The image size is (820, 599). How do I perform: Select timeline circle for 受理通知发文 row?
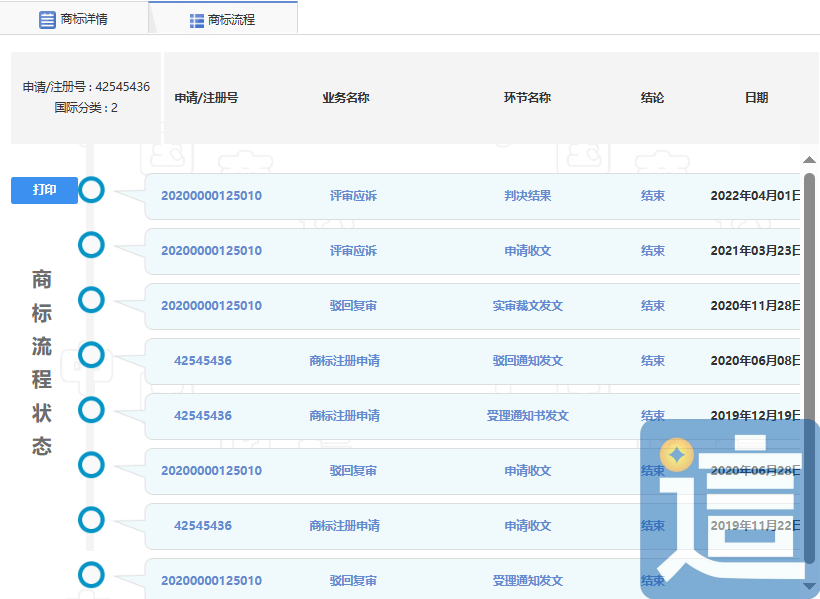(x=92, y=574)
